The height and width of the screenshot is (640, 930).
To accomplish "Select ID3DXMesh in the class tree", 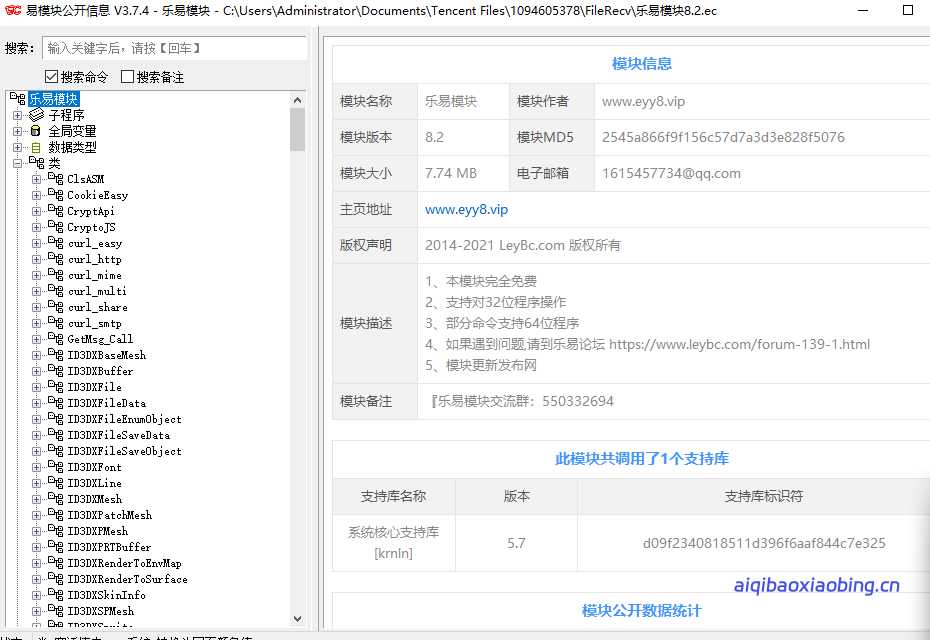I will pos(94,499).
